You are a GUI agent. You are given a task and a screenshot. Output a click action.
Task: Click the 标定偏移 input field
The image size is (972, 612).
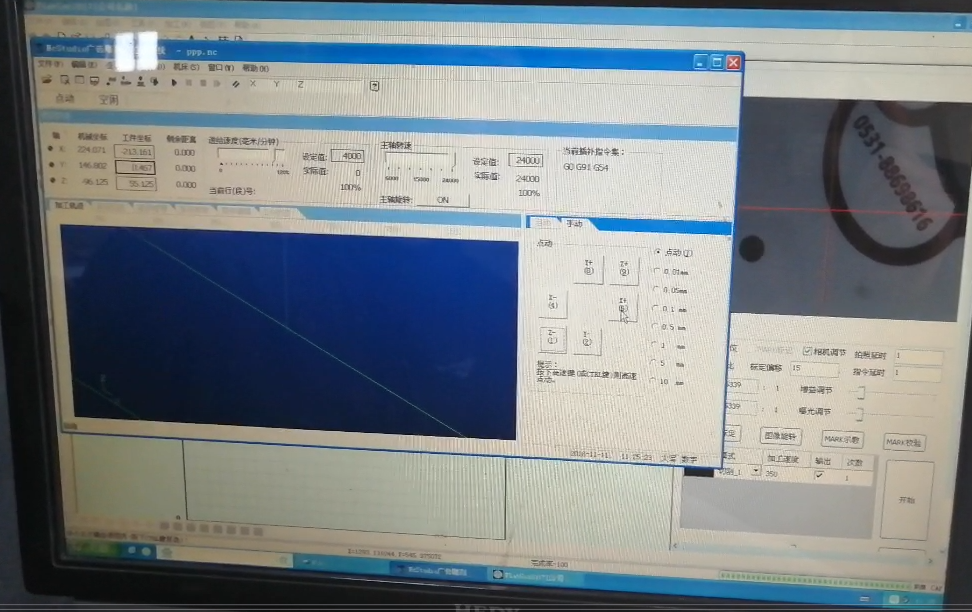click(814, 370)
